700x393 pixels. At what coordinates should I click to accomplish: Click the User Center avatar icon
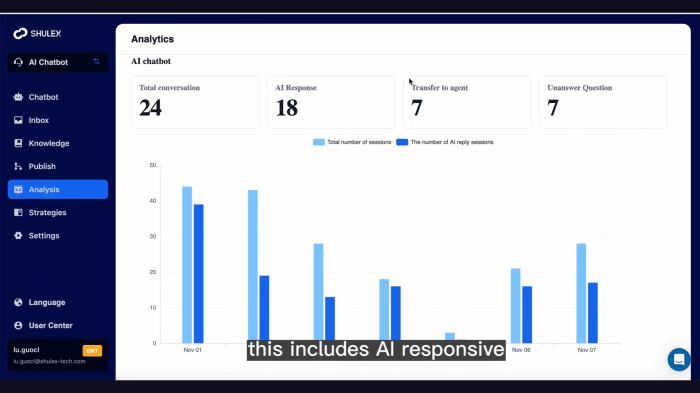click(18, 326)
